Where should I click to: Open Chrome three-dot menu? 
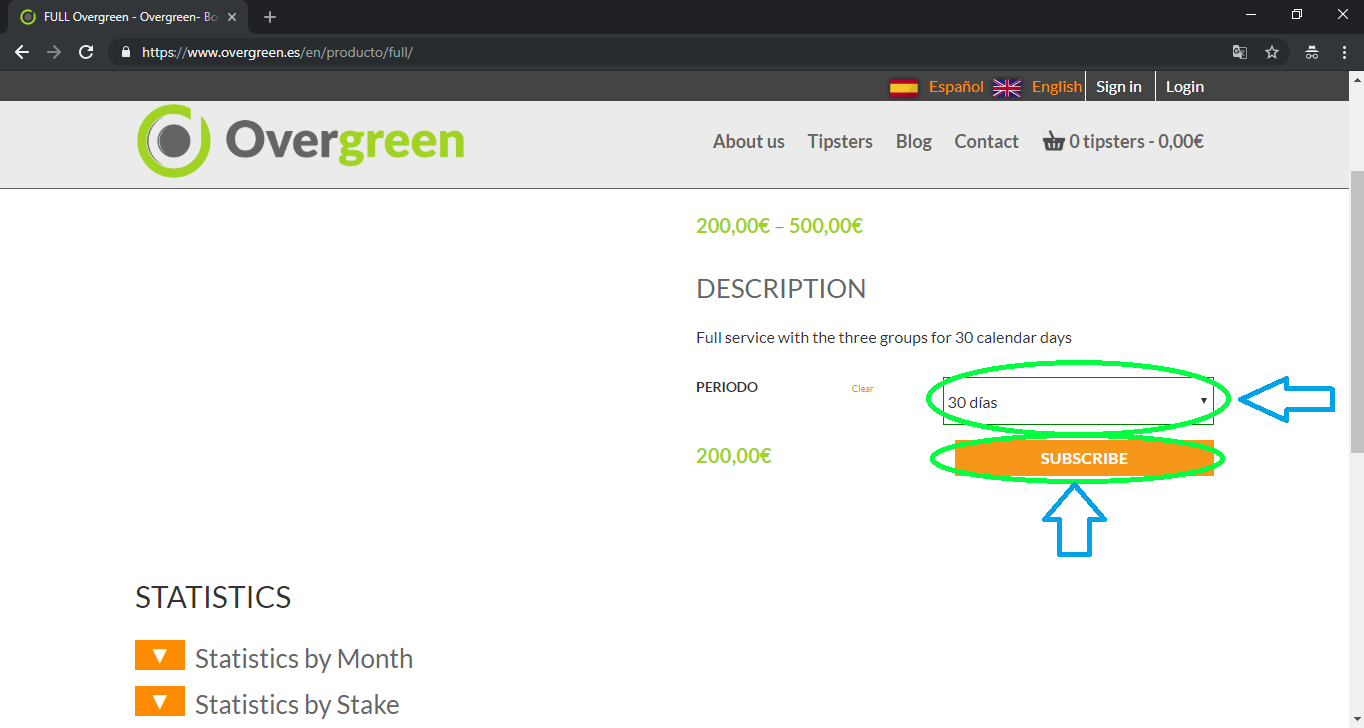[1344, 52]
